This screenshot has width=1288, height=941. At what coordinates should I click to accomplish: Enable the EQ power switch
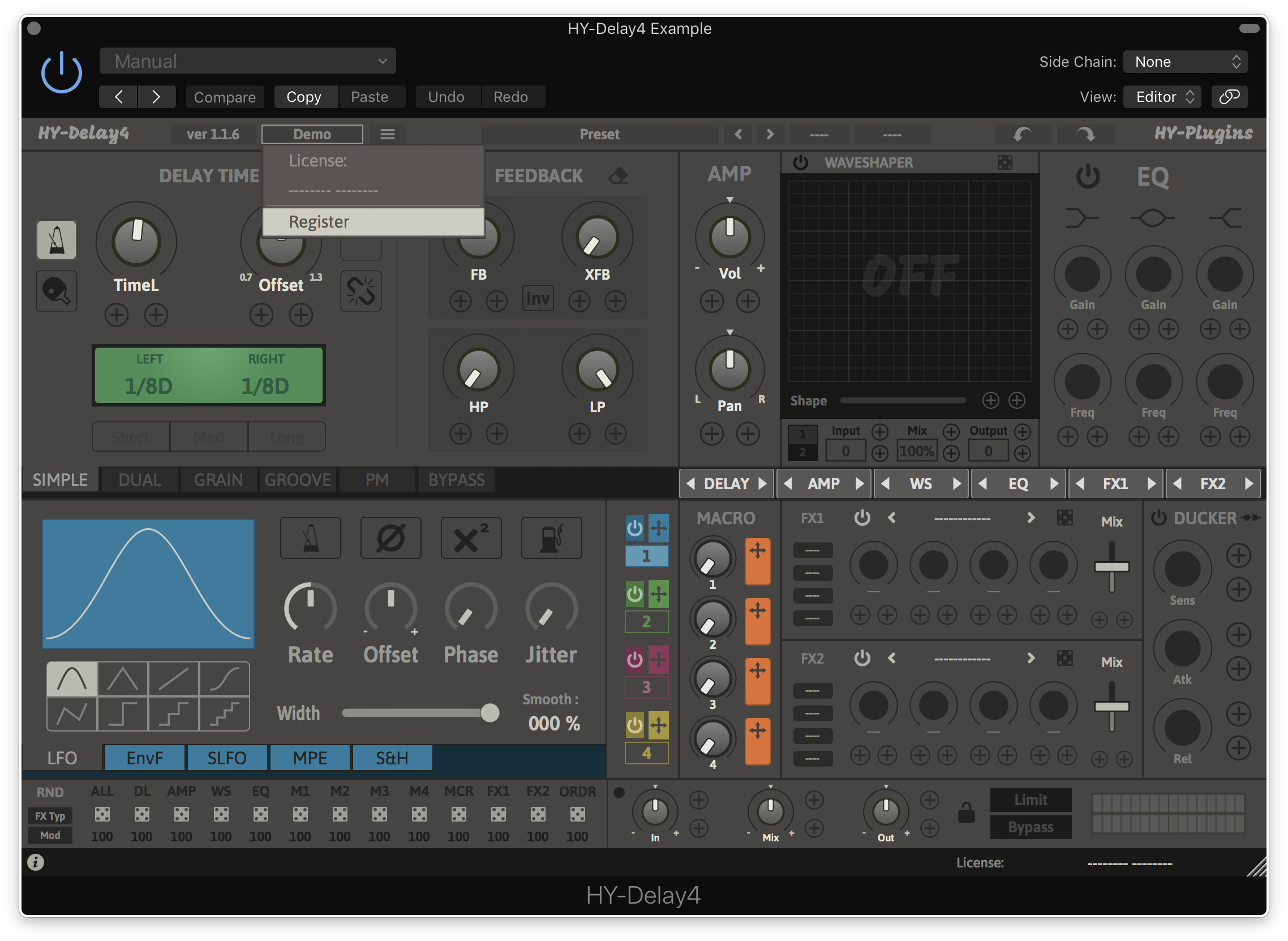(1087, 177)
